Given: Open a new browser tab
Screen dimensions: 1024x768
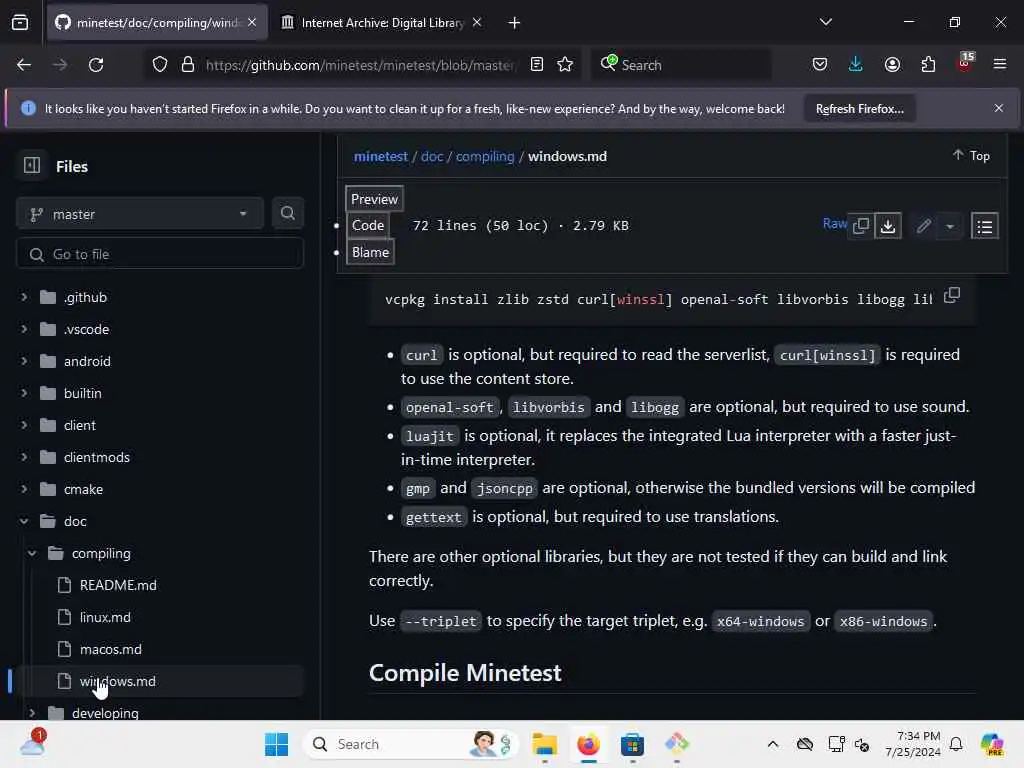Looking at the screenshot, I should tap(514, 23).
